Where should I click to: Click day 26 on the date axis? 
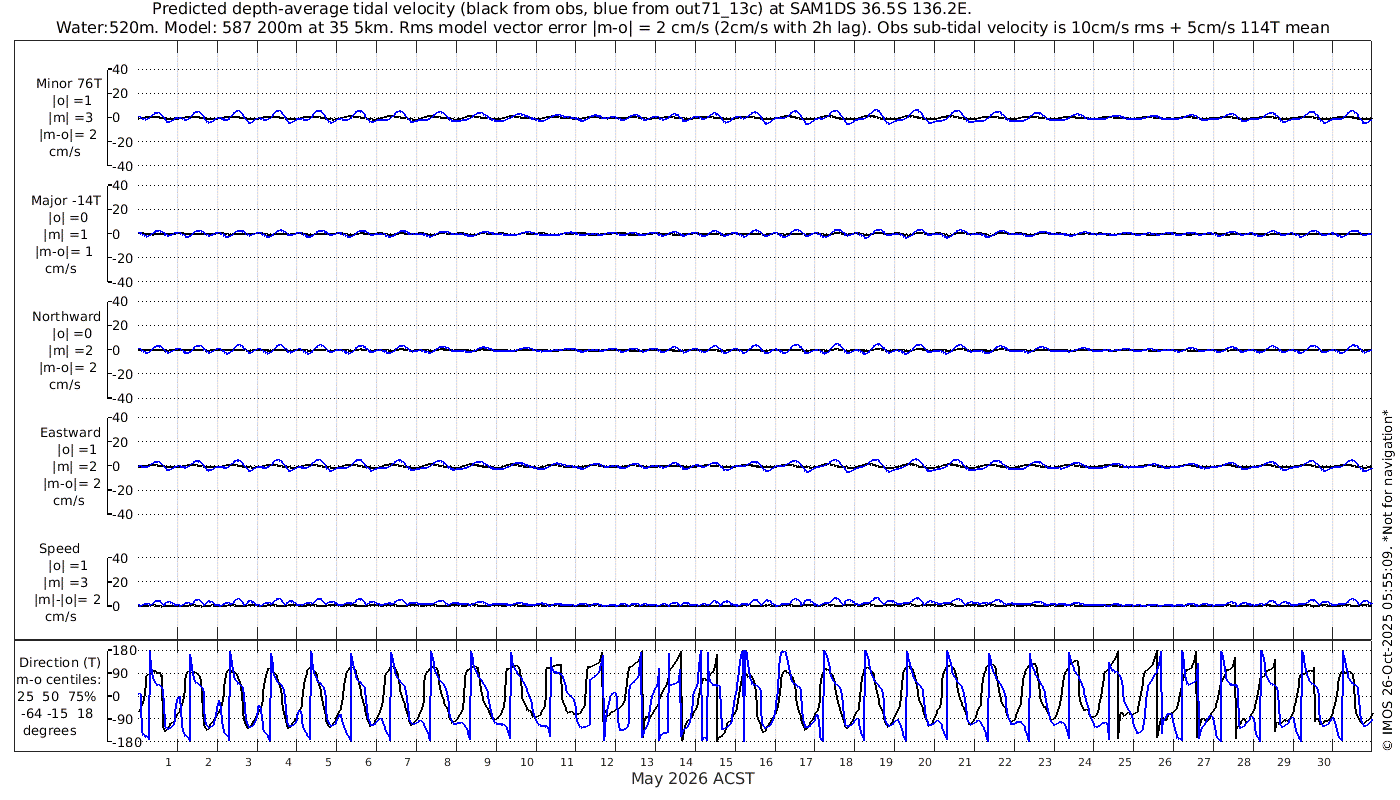(x=1164, y=762)
